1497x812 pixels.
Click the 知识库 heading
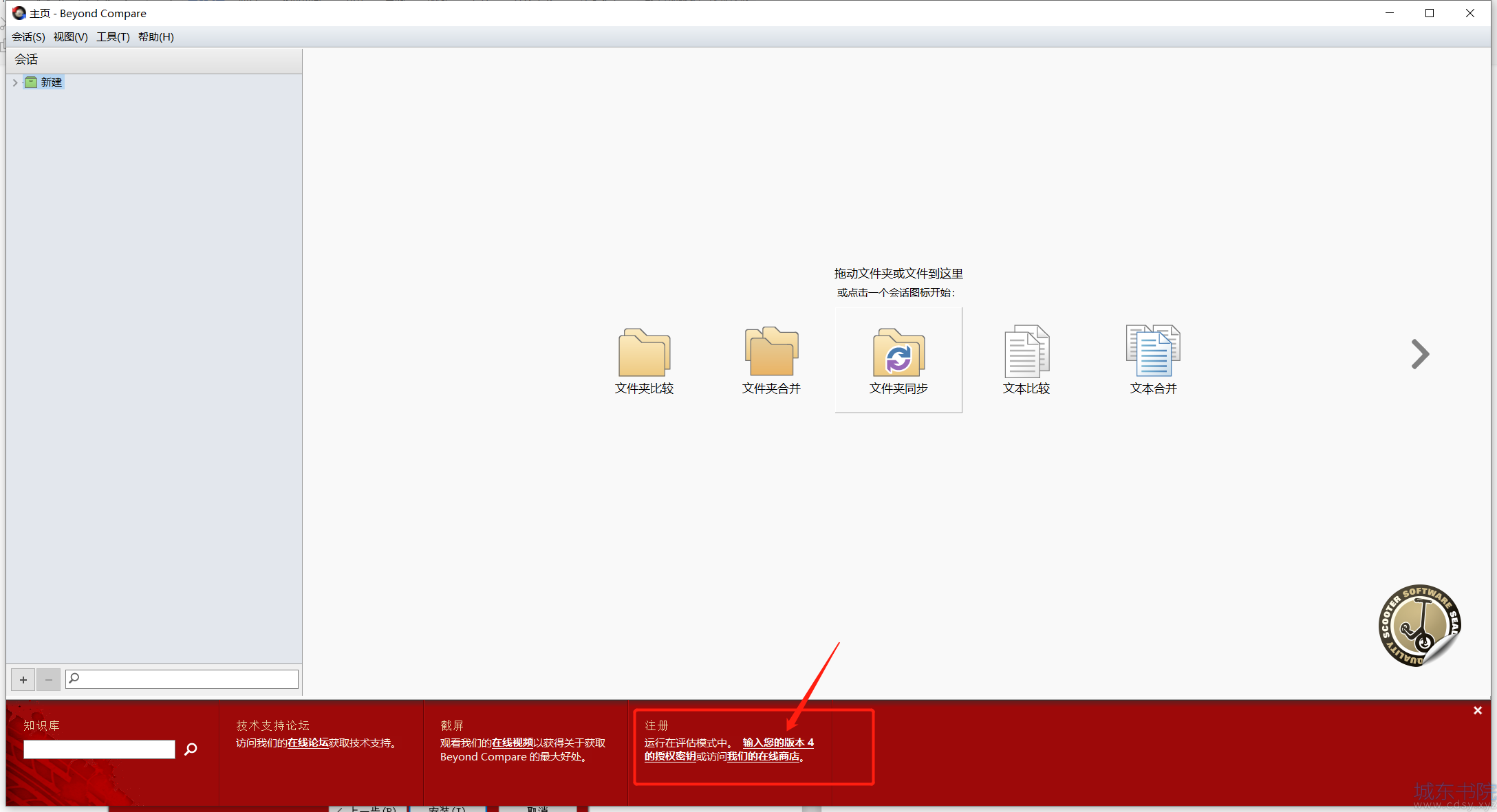click(42, 725)
